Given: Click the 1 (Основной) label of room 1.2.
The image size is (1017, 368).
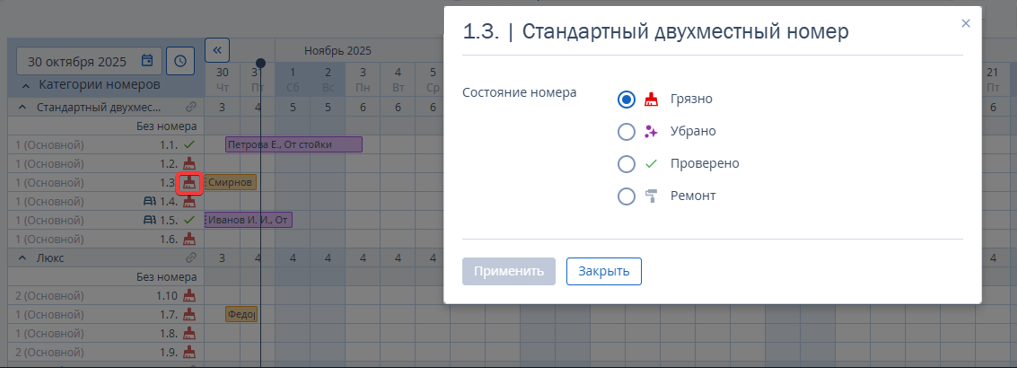Looking at the screenshot, I should coord(50,164).
